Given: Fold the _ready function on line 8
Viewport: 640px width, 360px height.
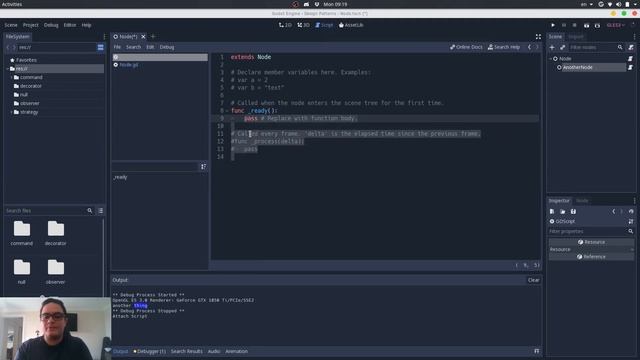Looking at the screenshot, I should (x=227, y=111).
